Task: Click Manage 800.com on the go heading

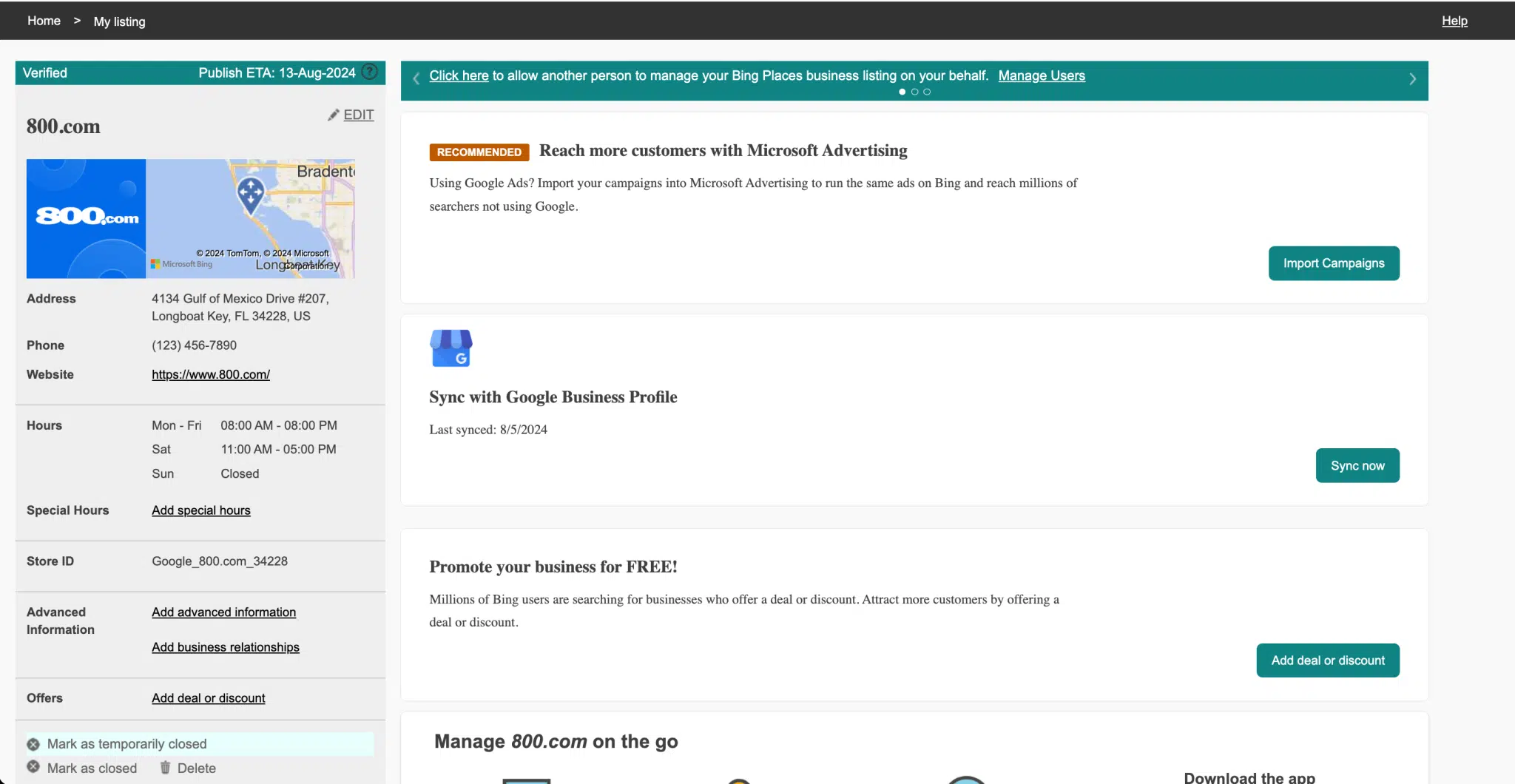Action: tap(556, 741)
